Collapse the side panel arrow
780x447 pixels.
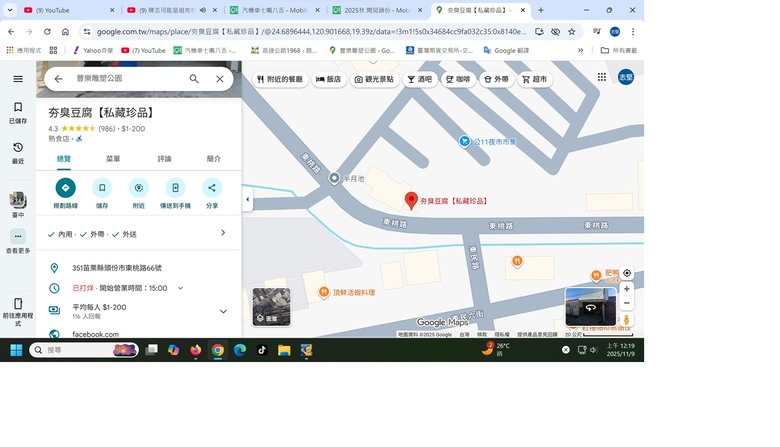[247, 199]
